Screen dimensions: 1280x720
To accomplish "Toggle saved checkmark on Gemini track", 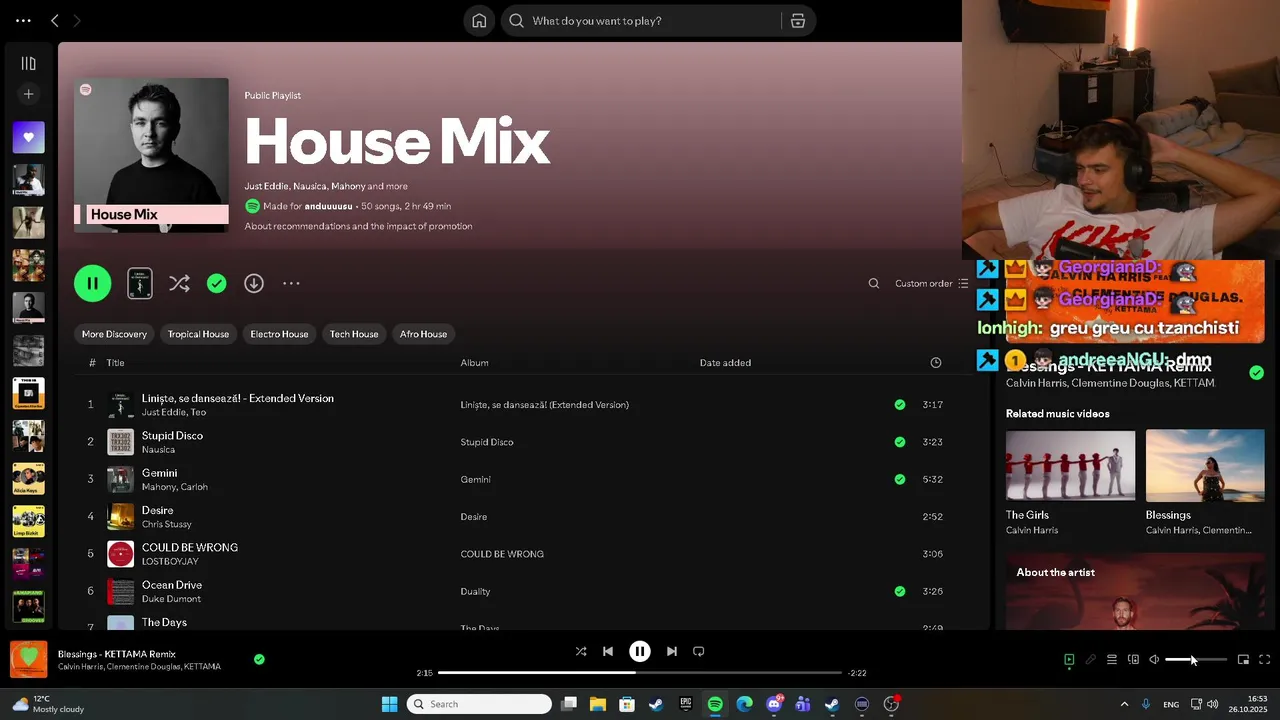I will pos(900,479).
